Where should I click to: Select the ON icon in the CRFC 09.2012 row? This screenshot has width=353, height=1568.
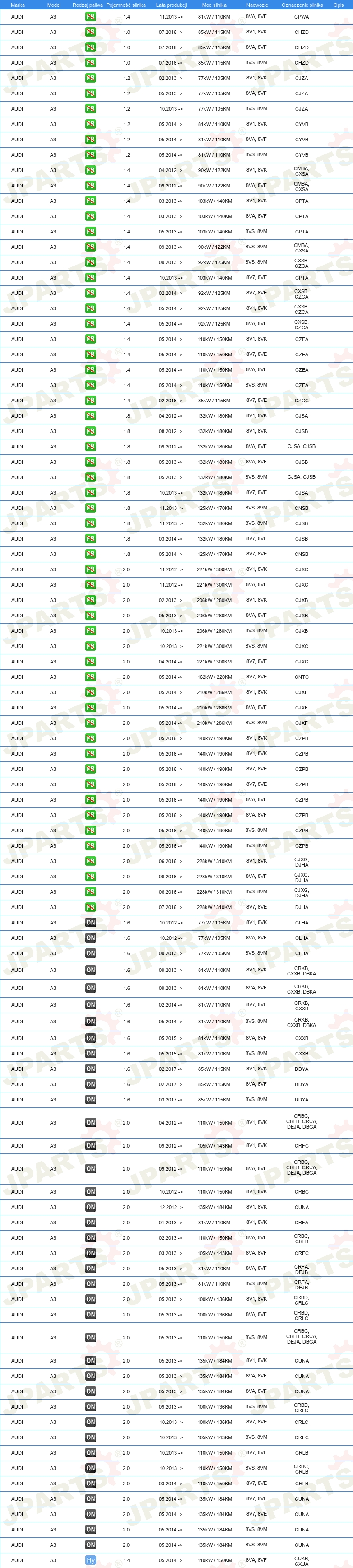click(90, 1146)
